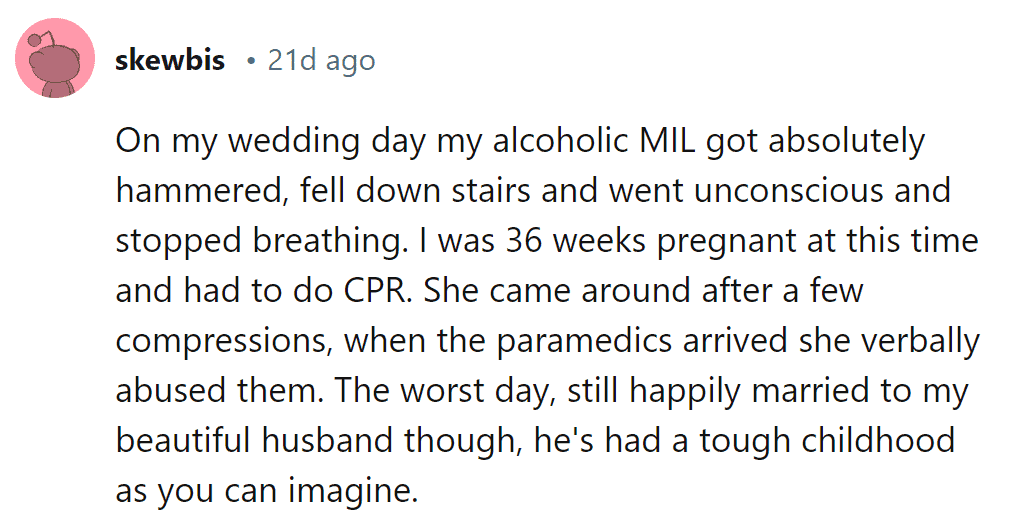Click the word childhood in the comment
This screenshot has width=1020, height=520.
(878, 441)
